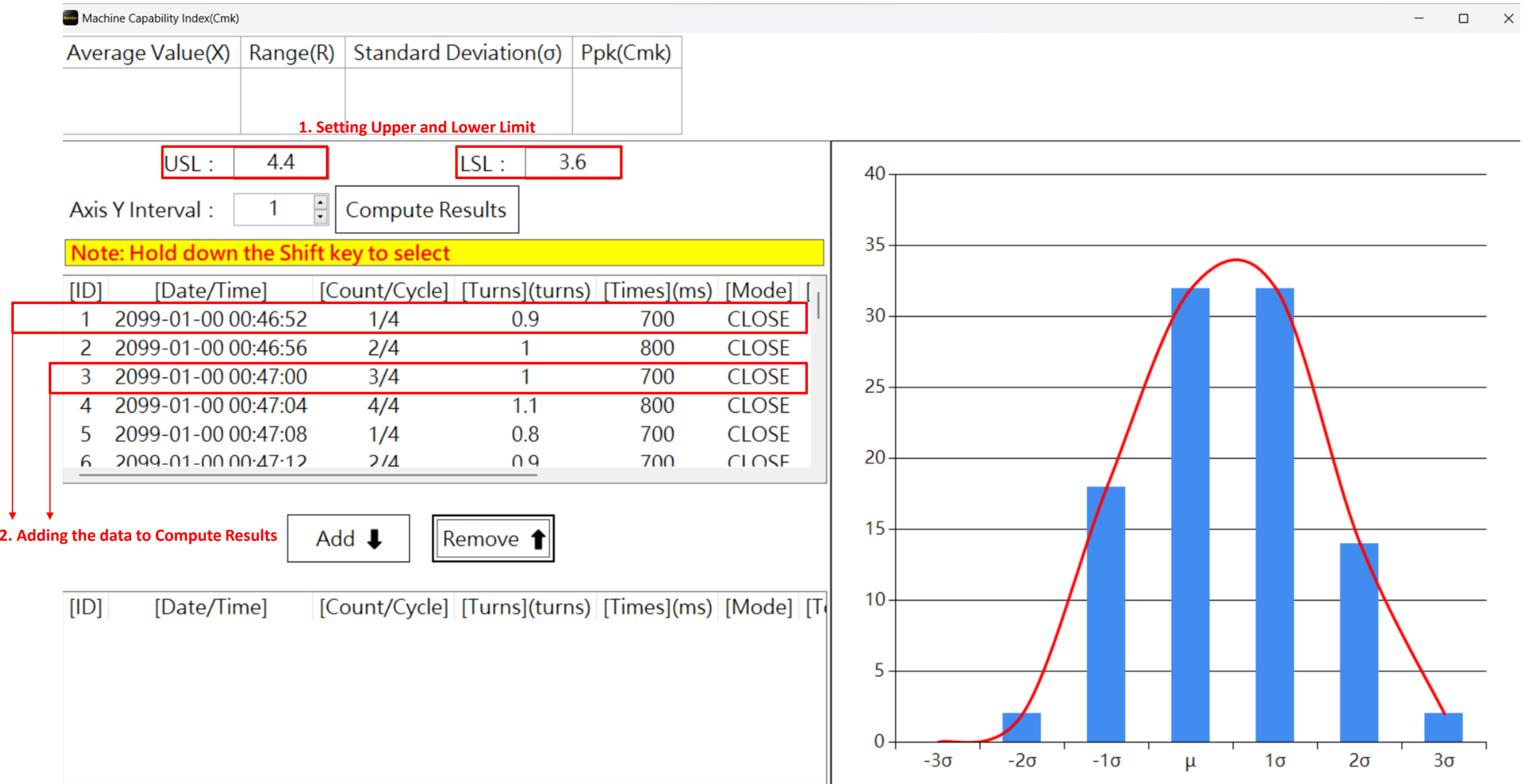
Task: Click the upper table vertical scrollbar
Action: coord(818,306)
